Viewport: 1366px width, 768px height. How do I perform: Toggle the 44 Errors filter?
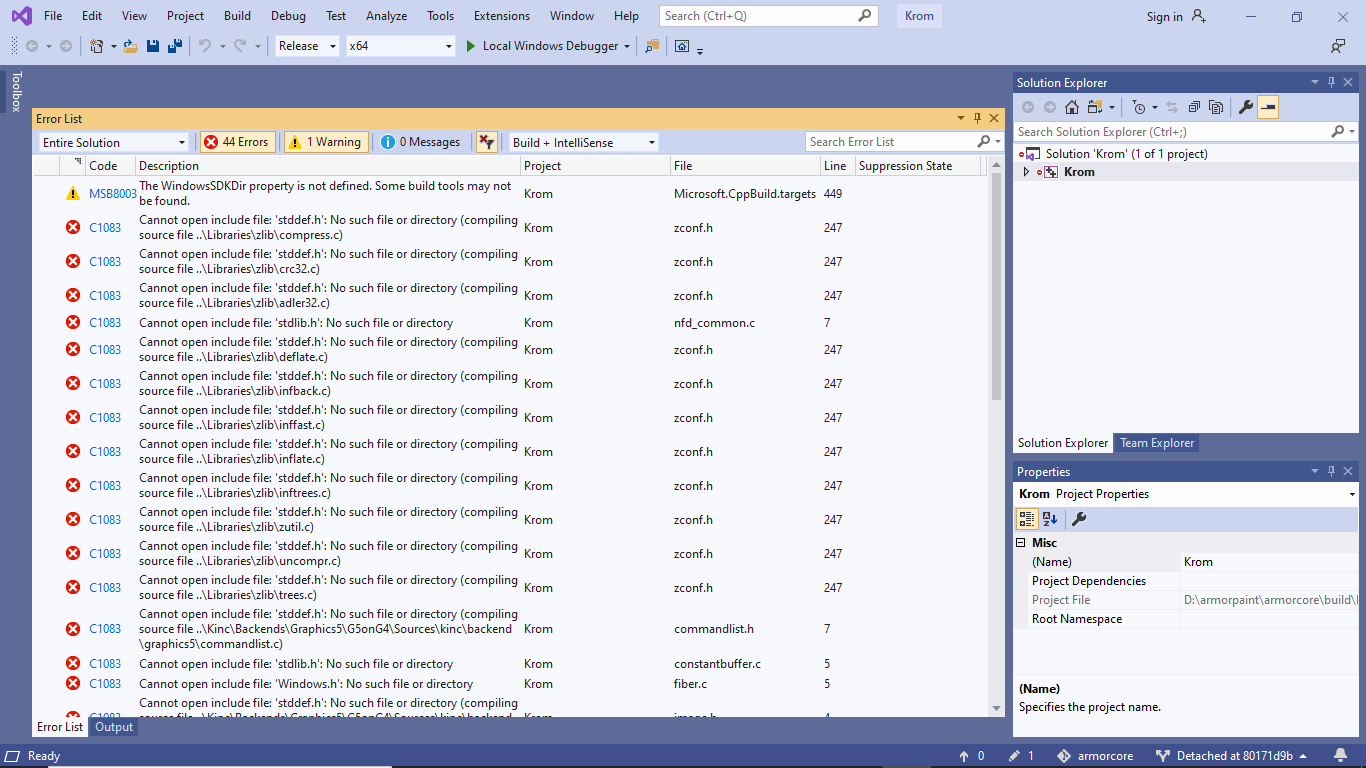coord(237,141)
